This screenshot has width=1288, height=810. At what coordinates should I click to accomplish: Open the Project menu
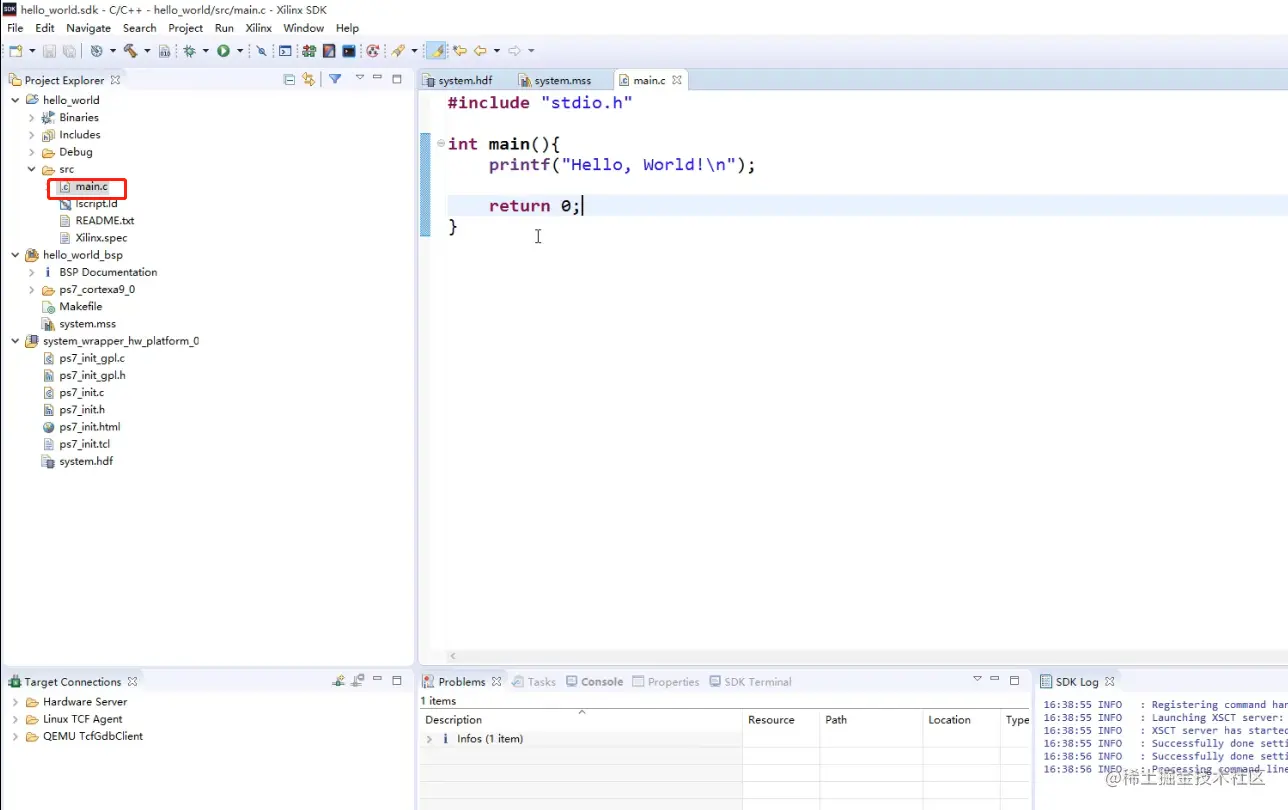[186, 28]
